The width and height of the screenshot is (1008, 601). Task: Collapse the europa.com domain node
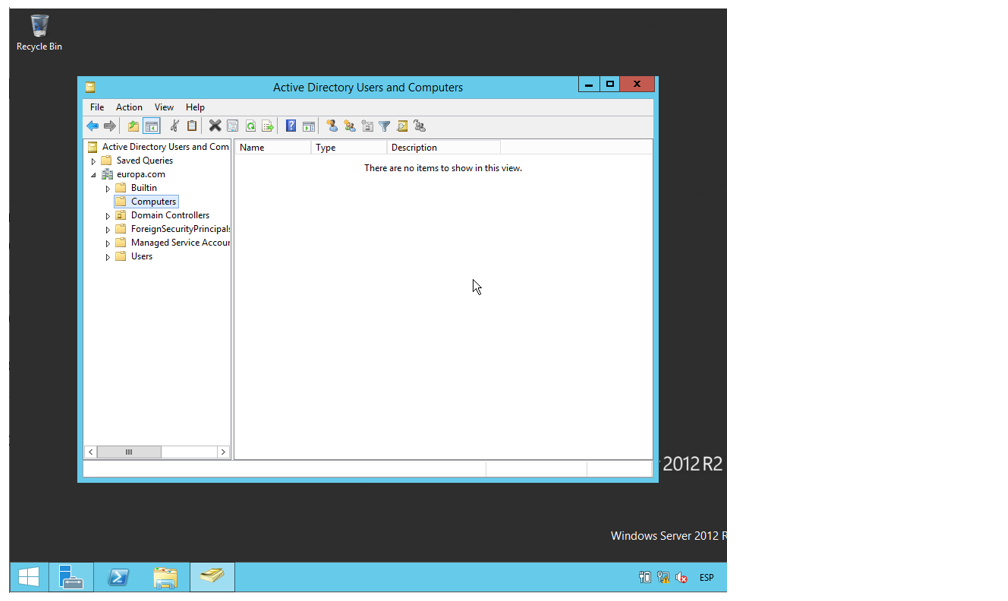tap(94, 175)
